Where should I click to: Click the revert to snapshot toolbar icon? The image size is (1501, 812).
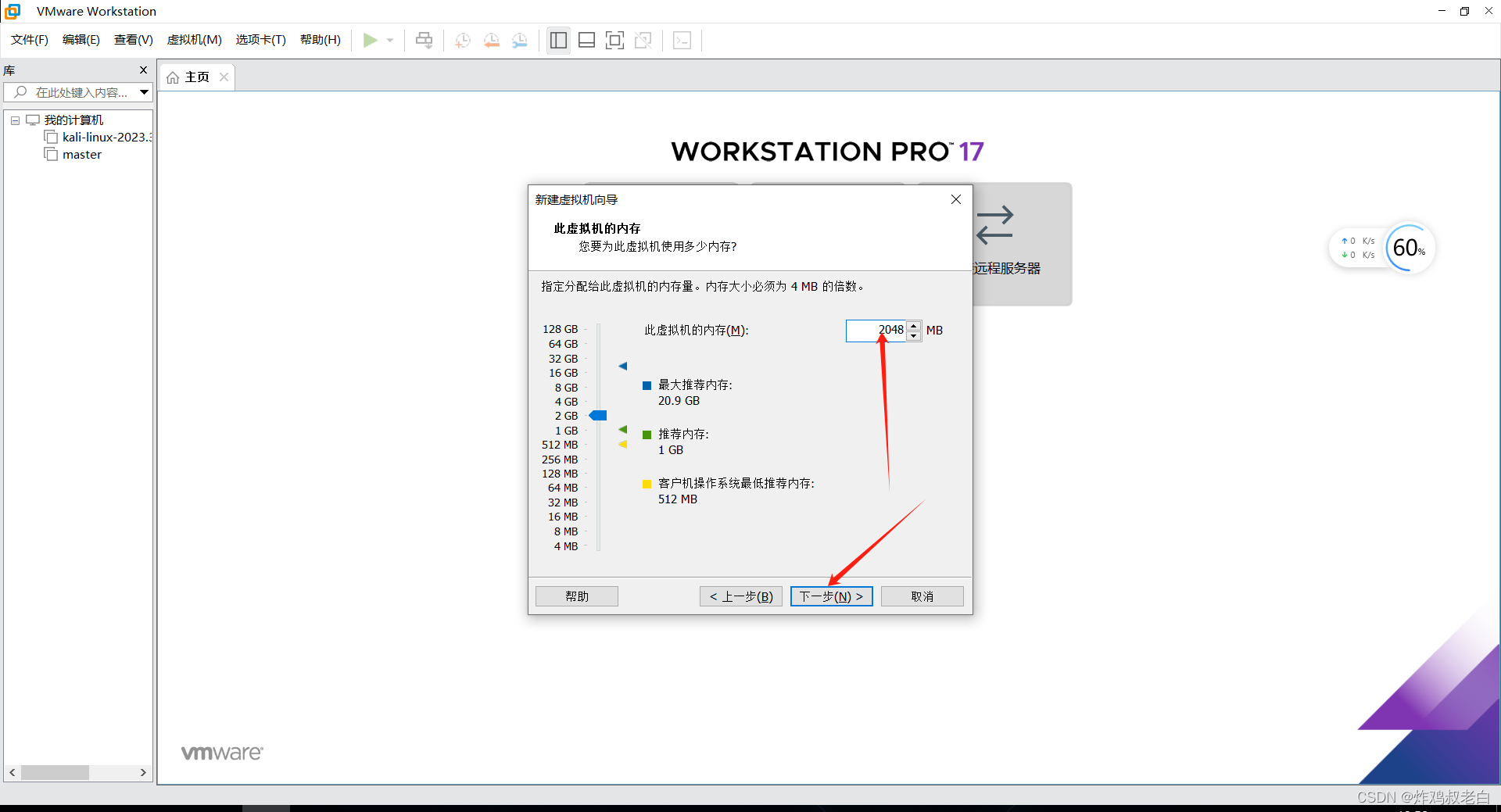coord(492,41)
